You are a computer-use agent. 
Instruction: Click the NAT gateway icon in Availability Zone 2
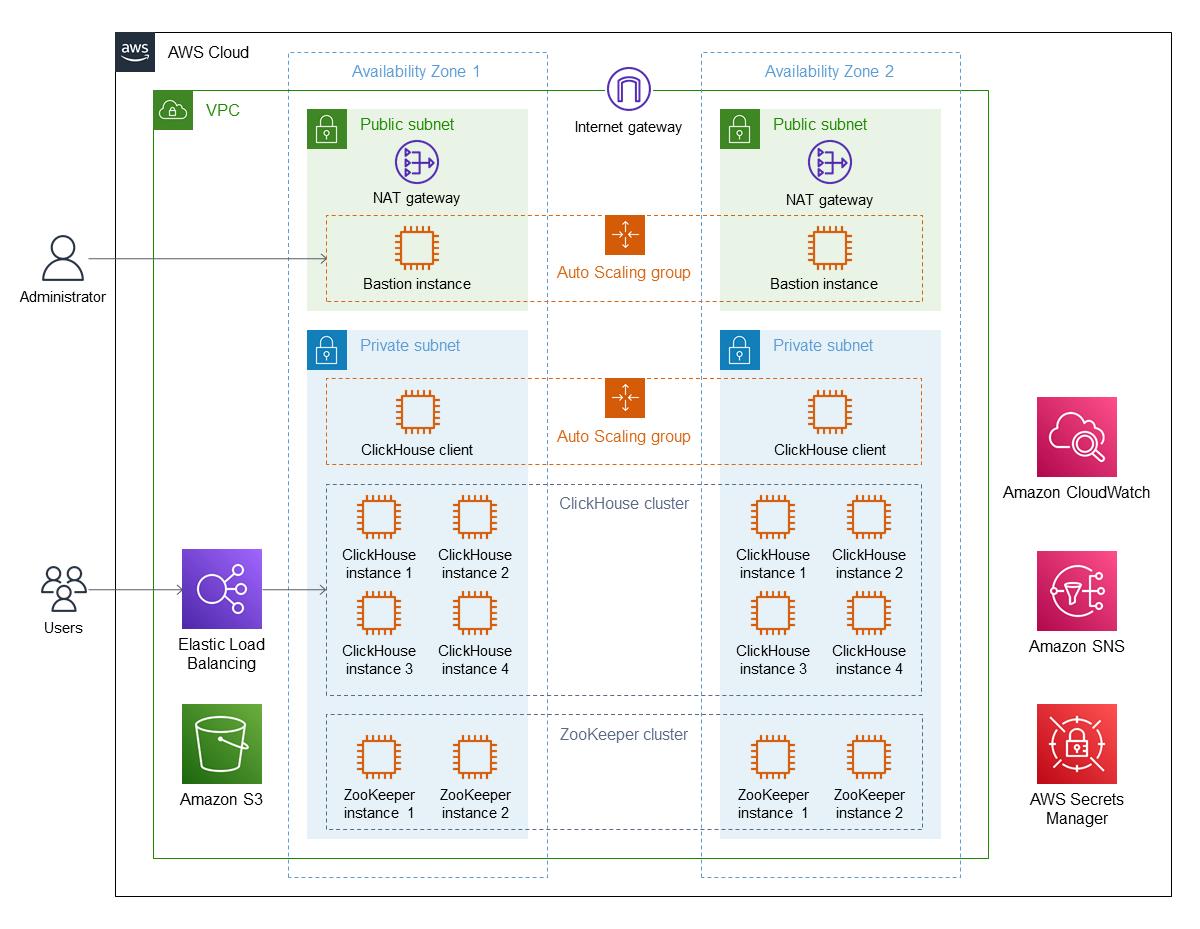(x=829, y=162)
